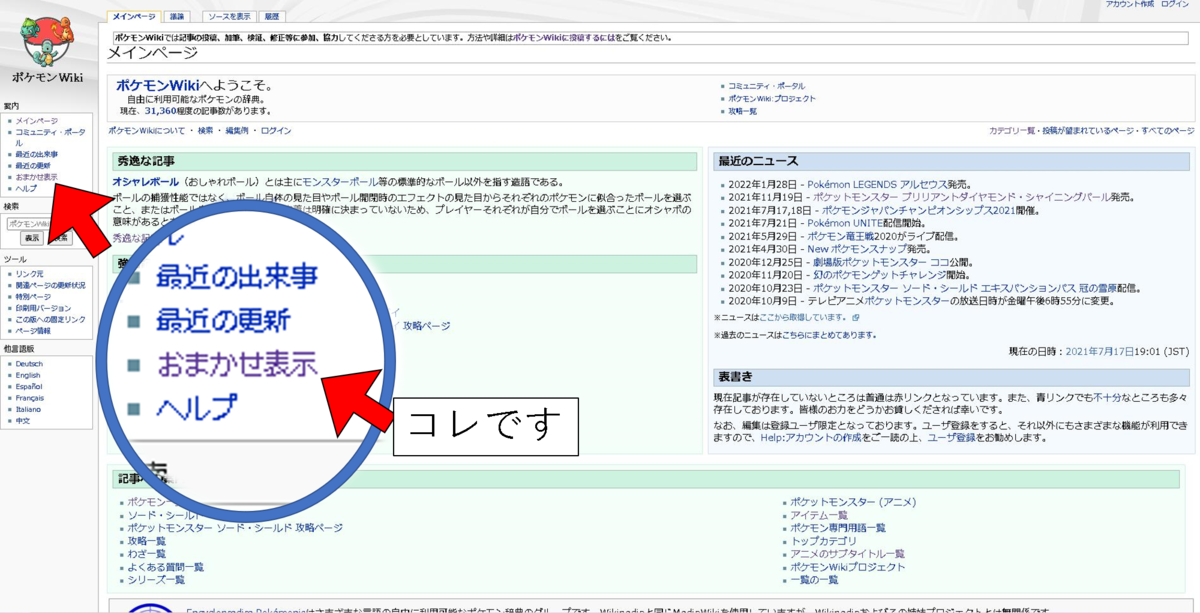
Task: Open ブリリアントダイヤモンド・シャイニングパール news link
Action: tap(960, 198)
